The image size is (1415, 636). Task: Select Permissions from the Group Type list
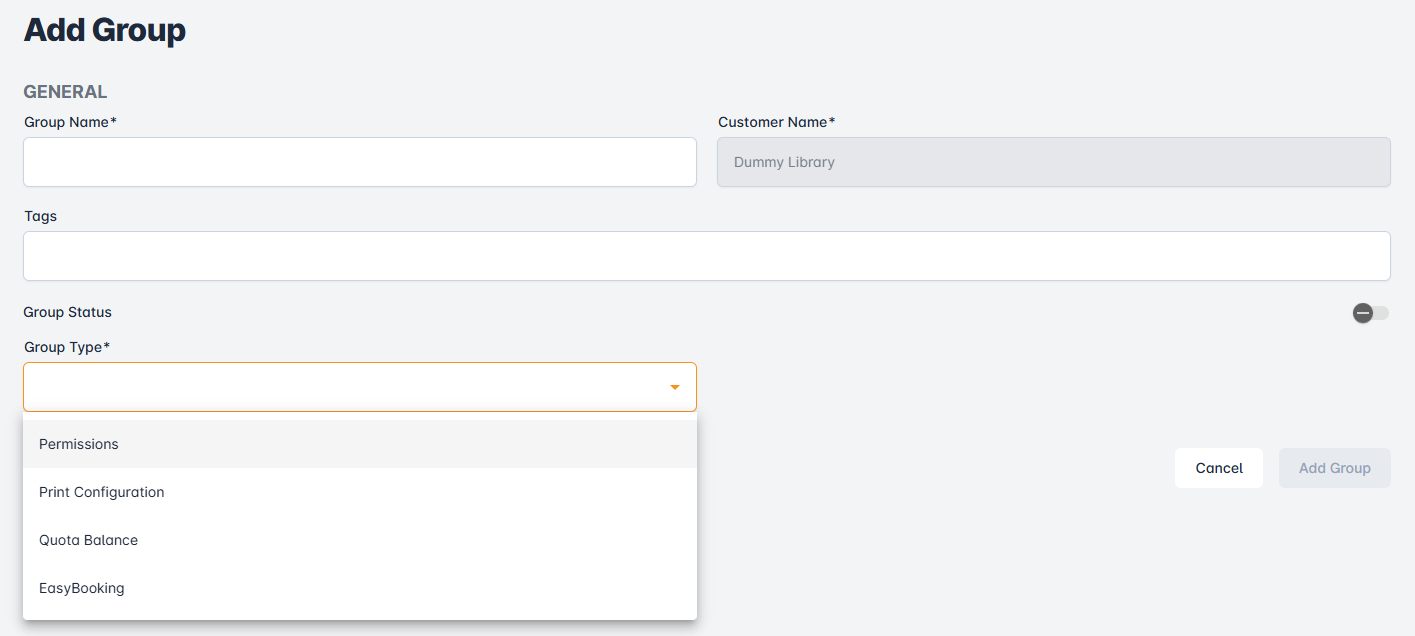point(79,444)
